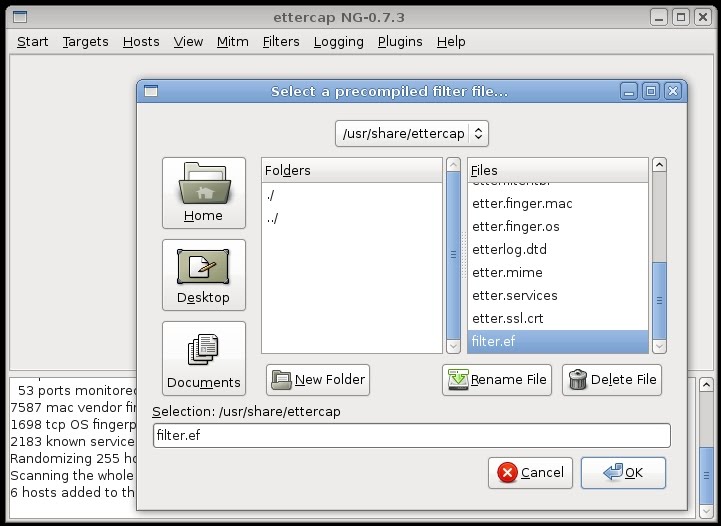Click the Folders column header
This screenshot has width=721, height=526.
pyautogui.click(x=351, y=170)
